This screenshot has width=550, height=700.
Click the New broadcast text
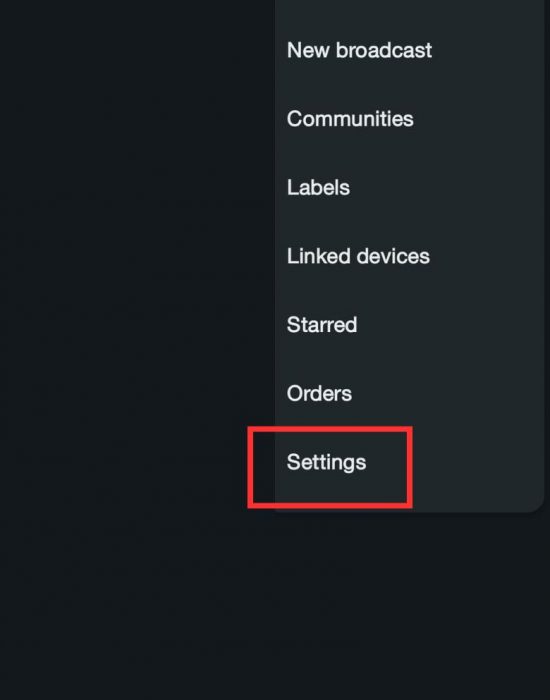[x=359, y=50]
